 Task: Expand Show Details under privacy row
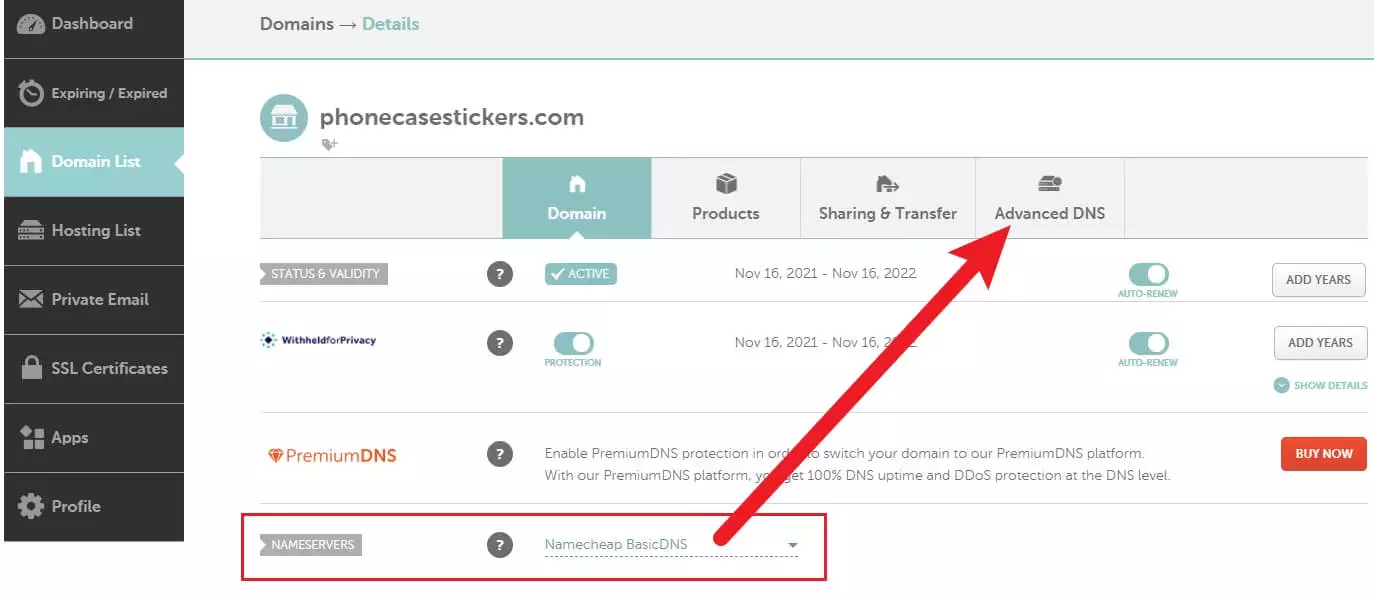1320,385
